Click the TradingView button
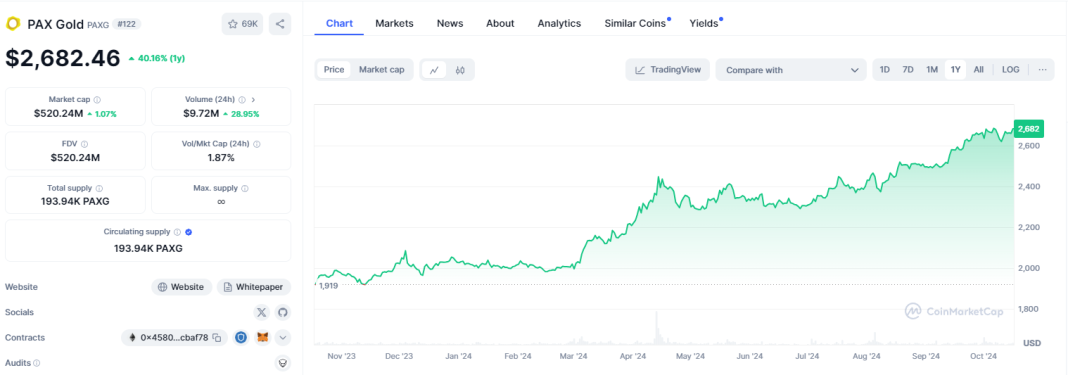 coord(668,69)
